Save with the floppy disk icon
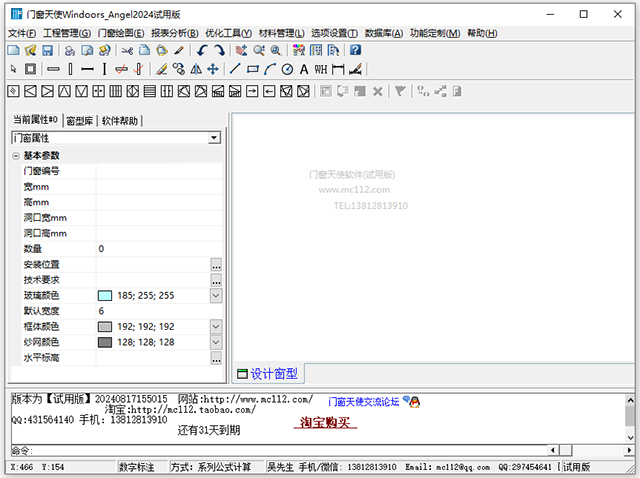This screenshot has height=478, width=640. pos(48,50)
